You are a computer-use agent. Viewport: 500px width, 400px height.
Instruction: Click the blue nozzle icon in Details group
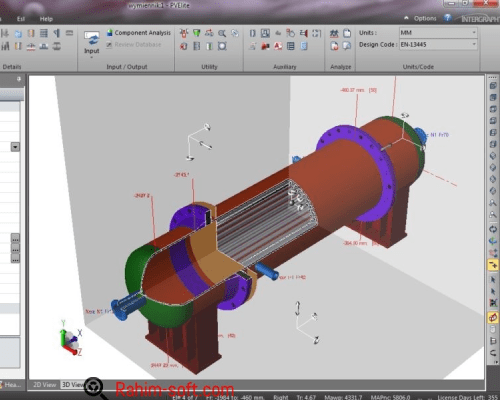18,33
